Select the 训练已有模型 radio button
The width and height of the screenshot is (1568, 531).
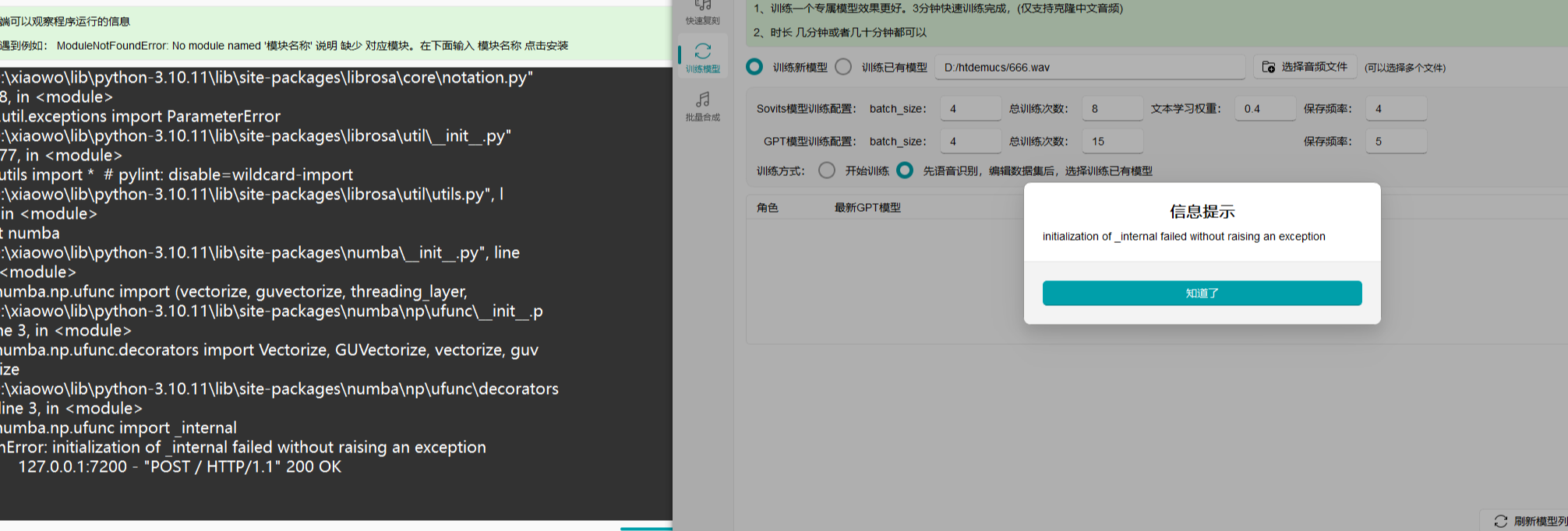point(843,67)
